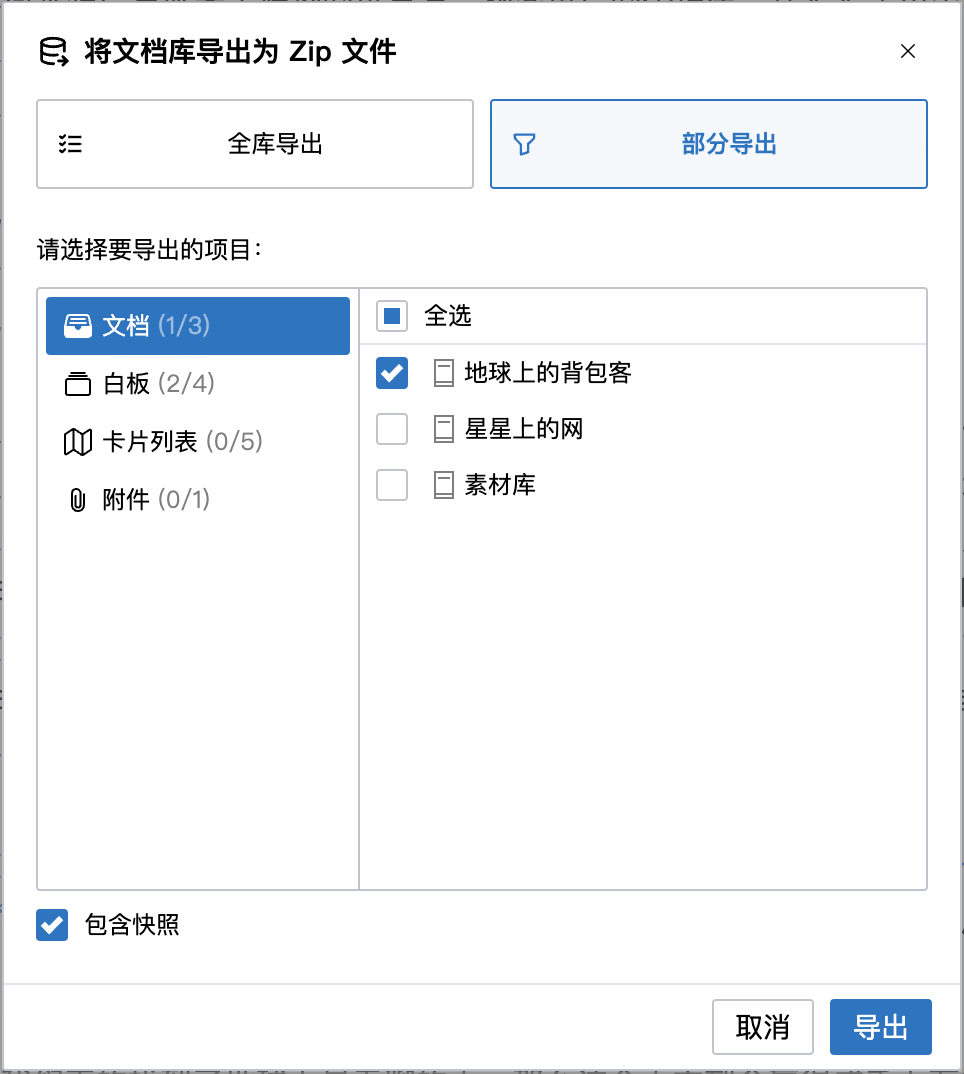Click the funnel icon in 部分导出
Screen dimensions: 964x1074
coord(524,144)
